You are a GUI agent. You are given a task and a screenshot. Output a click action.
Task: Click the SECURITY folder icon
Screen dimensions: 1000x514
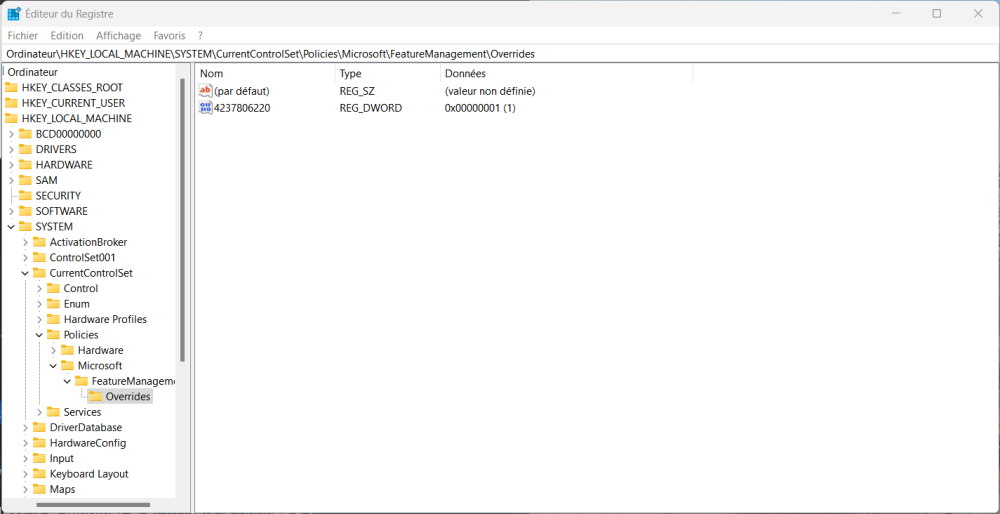click(x=25, y=196)
